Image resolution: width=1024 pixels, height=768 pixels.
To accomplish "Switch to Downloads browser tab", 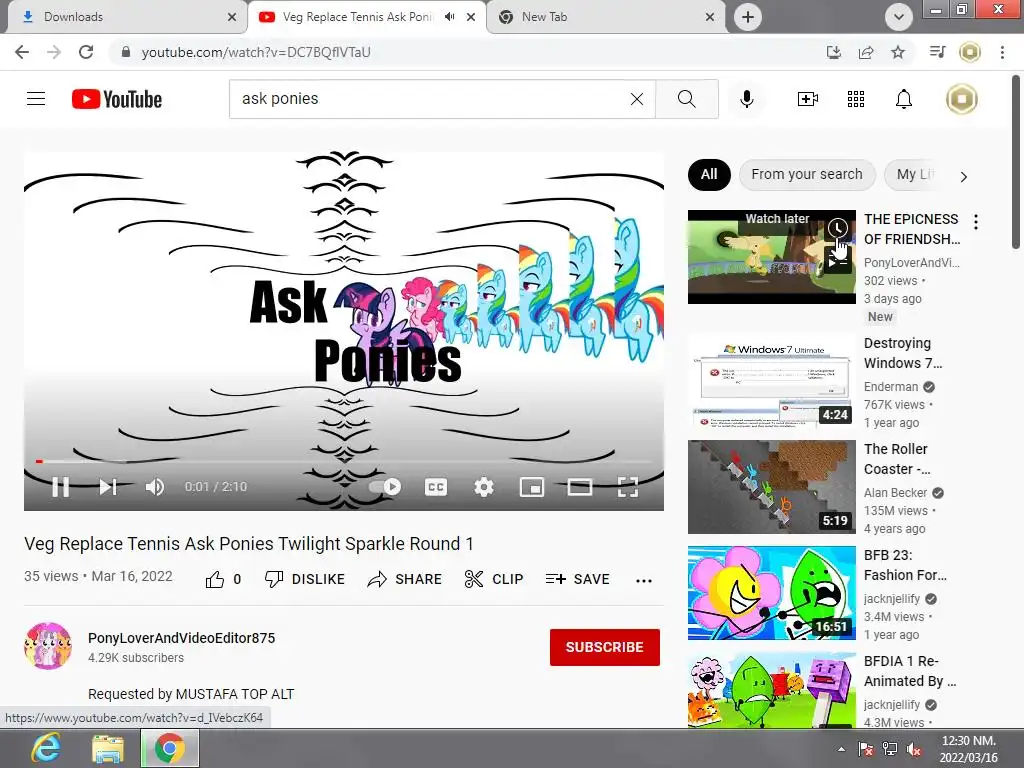I will (127, 17).
